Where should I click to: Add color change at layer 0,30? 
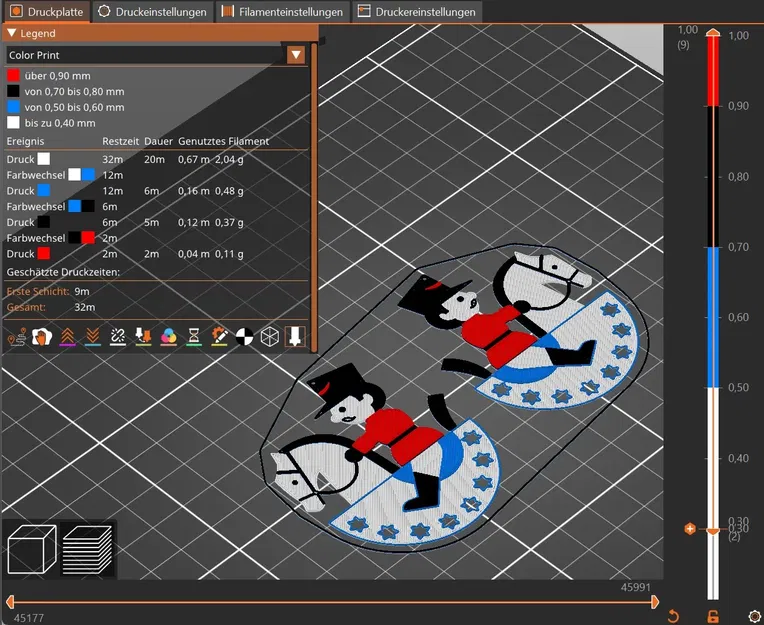pyautogui.click(x=690, y=529)
